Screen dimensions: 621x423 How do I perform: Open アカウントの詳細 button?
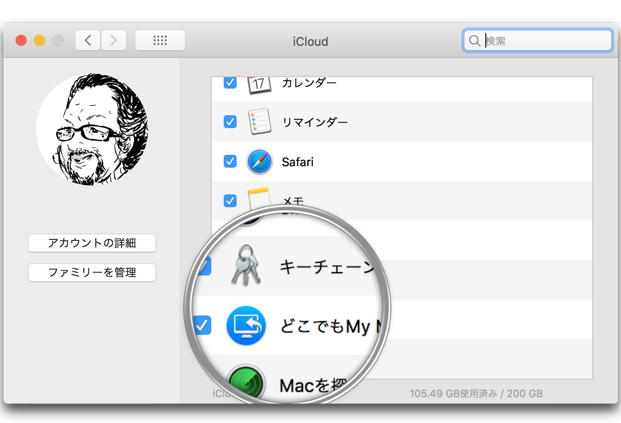tap(92, 243)
